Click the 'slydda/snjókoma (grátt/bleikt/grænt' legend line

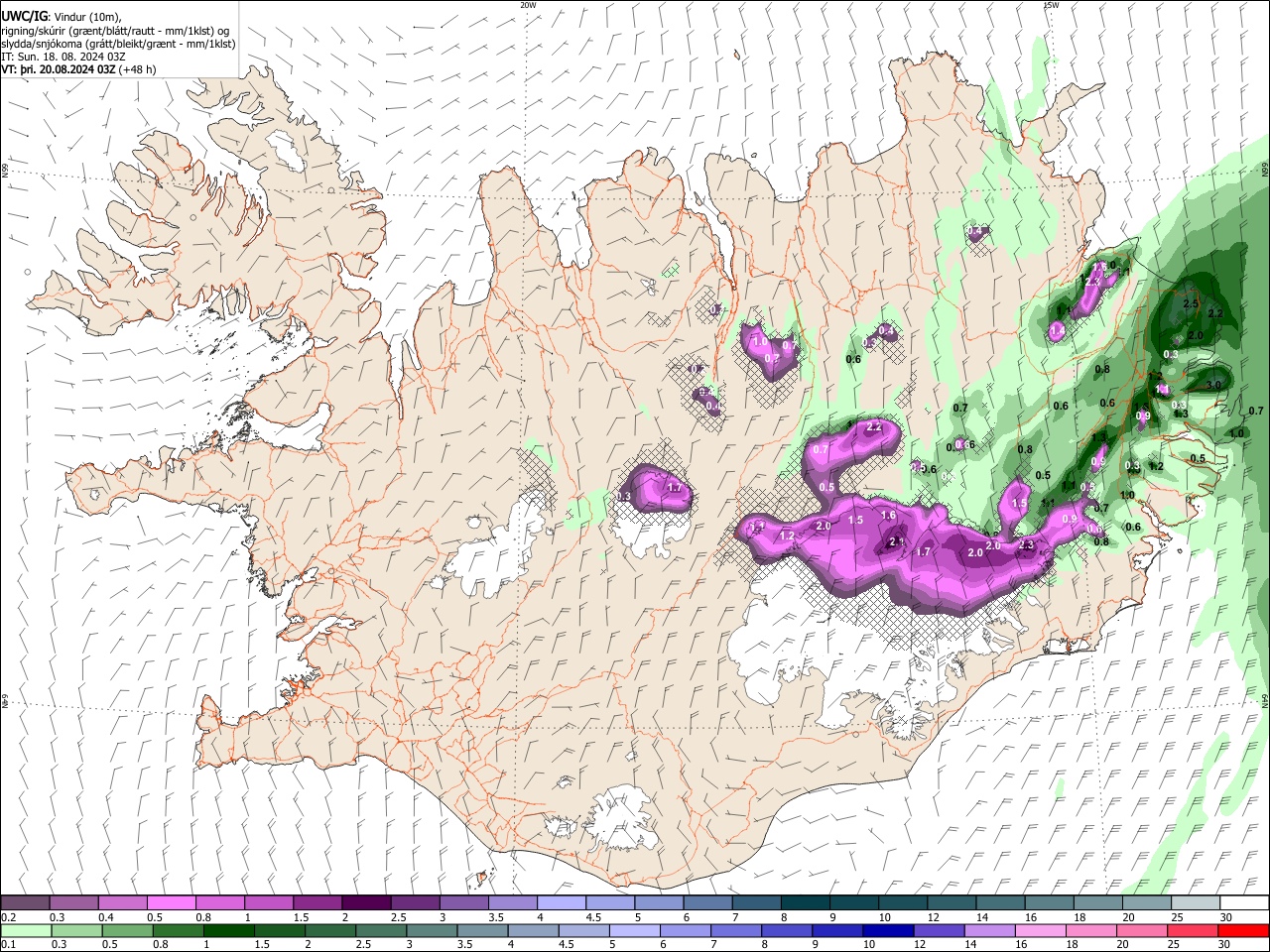click(x=119, y=44)
